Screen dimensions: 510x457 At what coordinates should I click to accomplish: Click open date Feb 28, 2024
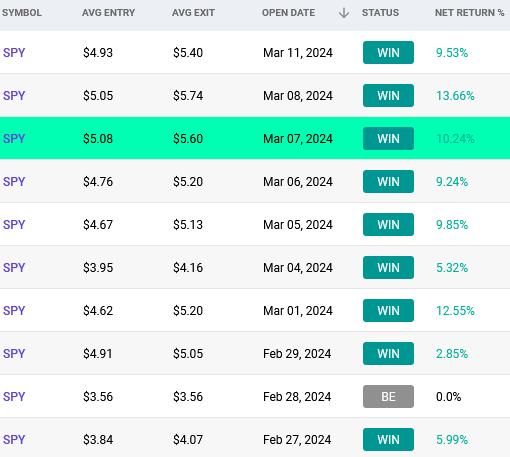(297, 397)
